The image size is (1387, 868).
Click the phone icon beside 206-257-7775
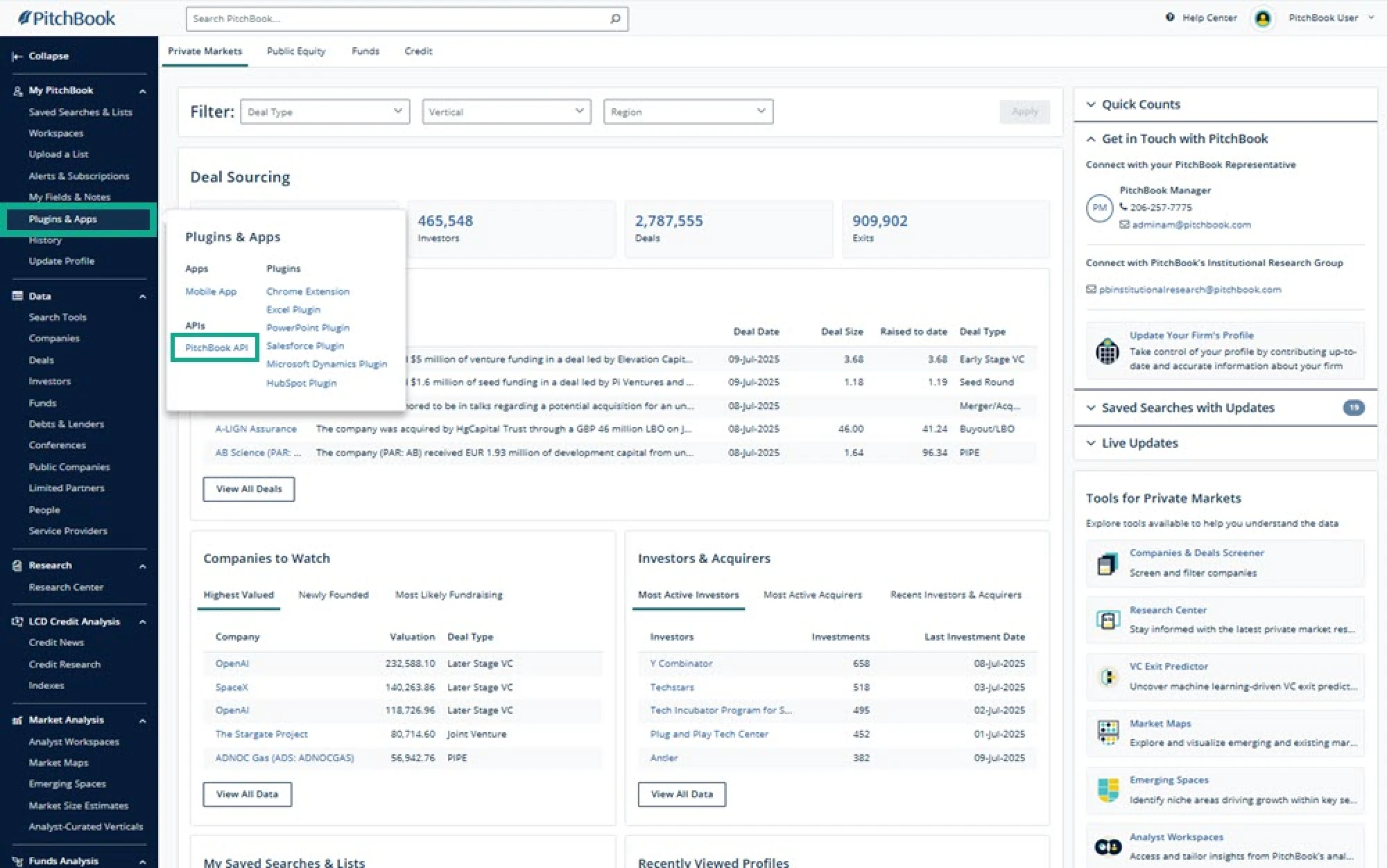[1123, 207]
